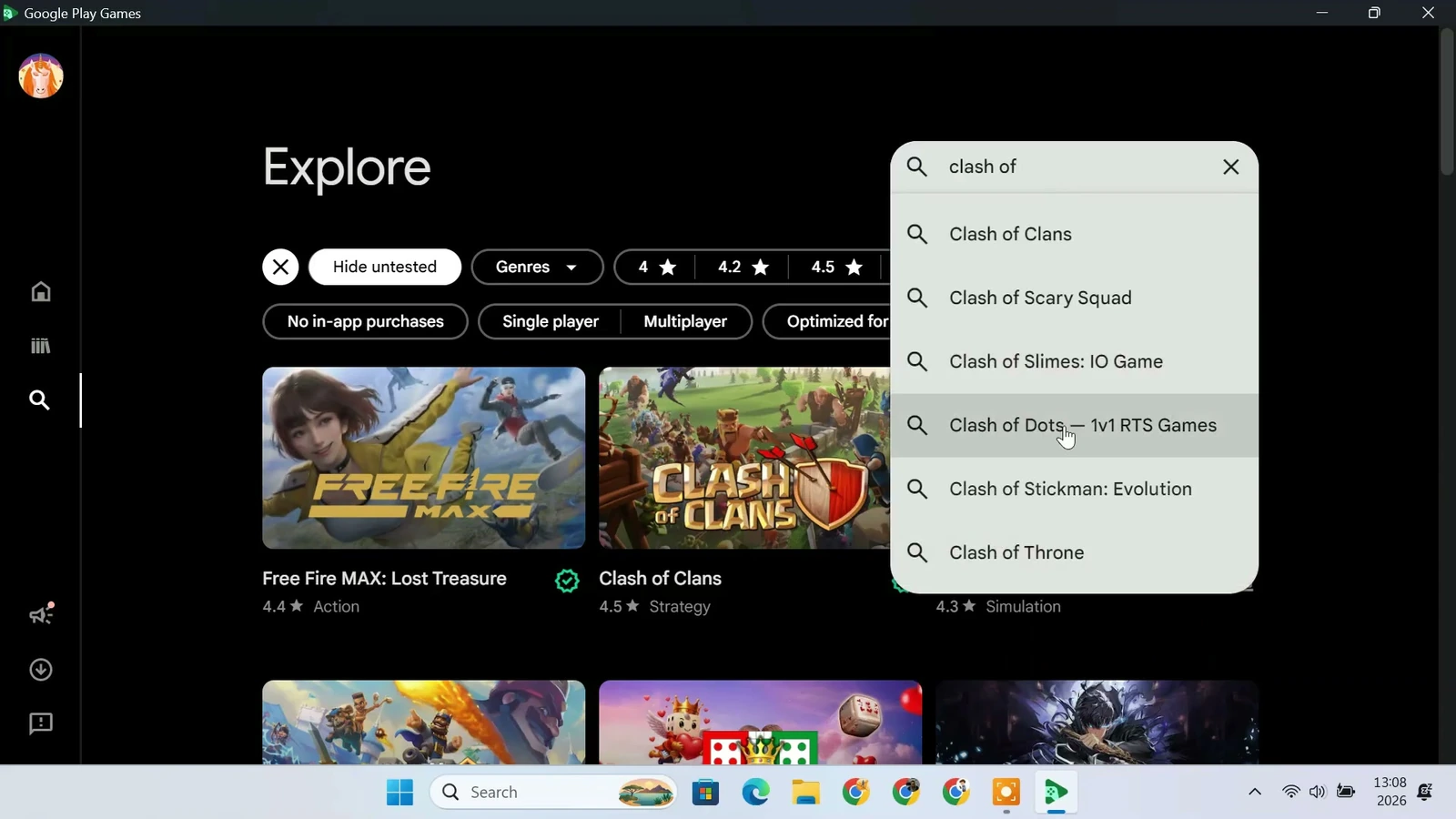Show hidden tray icons chevron
The height and width of the screenshot is (819, 1456).
(1254, 792)
